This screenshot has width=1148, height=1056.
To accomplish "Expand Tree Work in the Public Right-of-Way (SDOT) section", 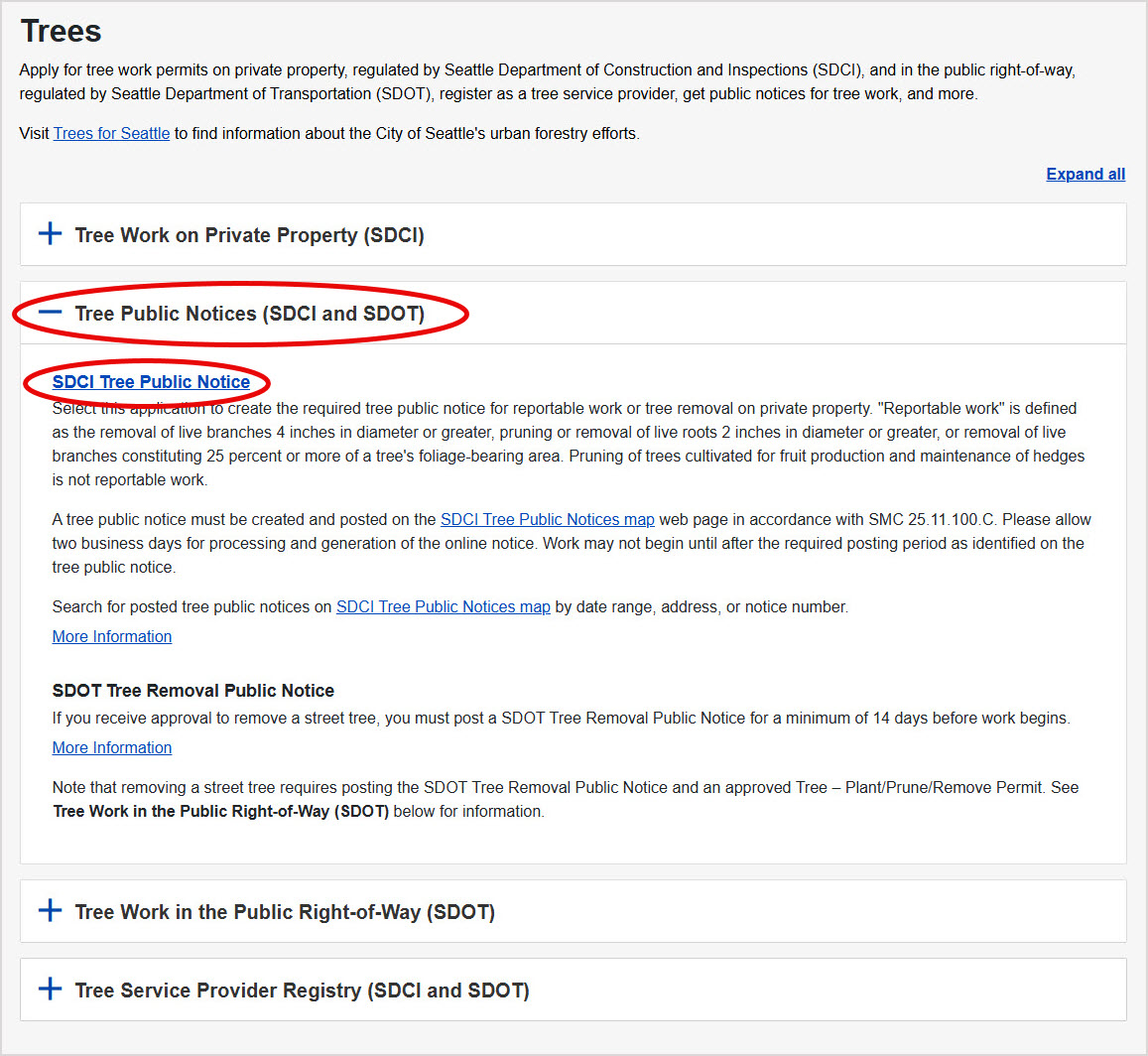I will click(285, 911).
